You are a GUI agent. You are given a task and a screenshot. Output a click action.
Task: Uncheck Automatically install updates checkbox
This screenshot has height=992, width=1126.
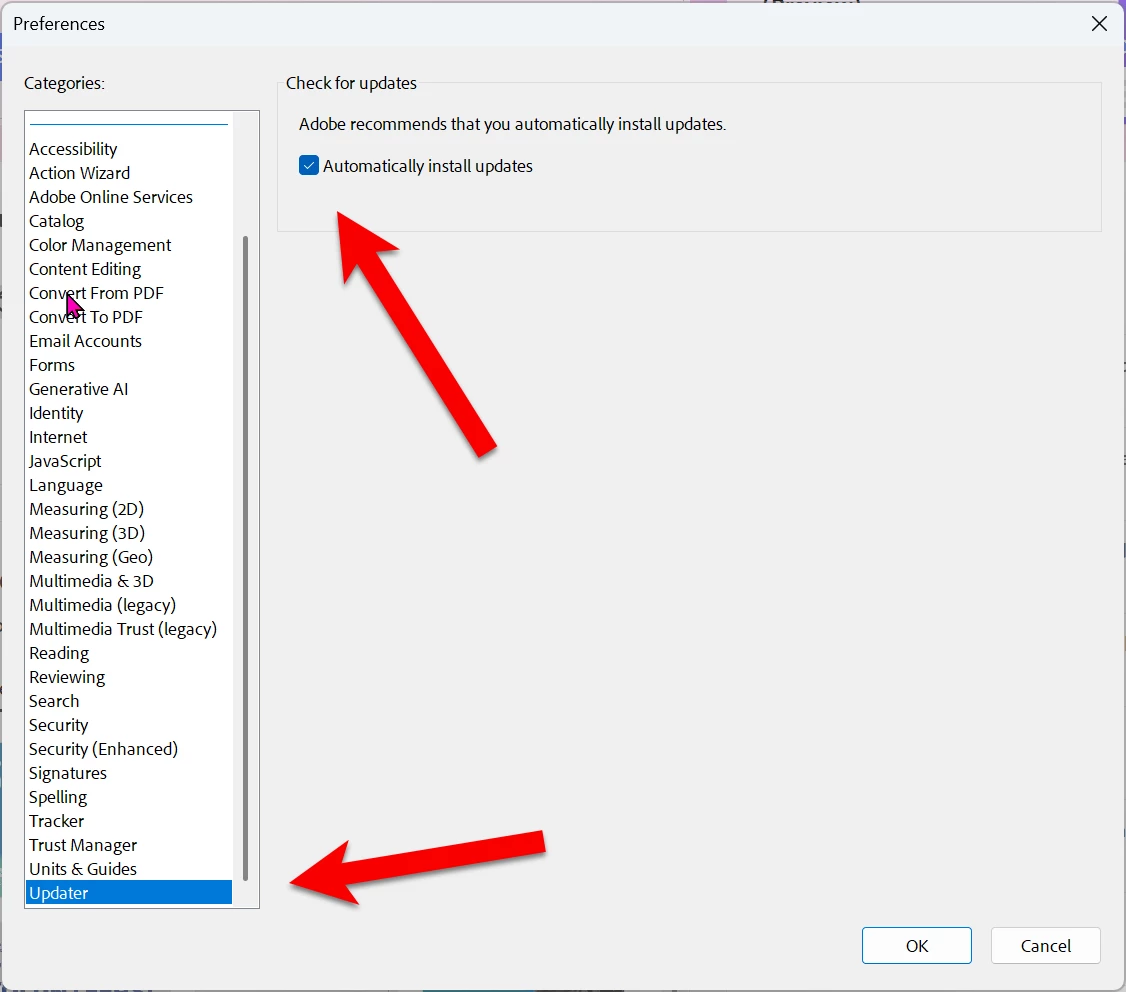(x=309, y=166)
